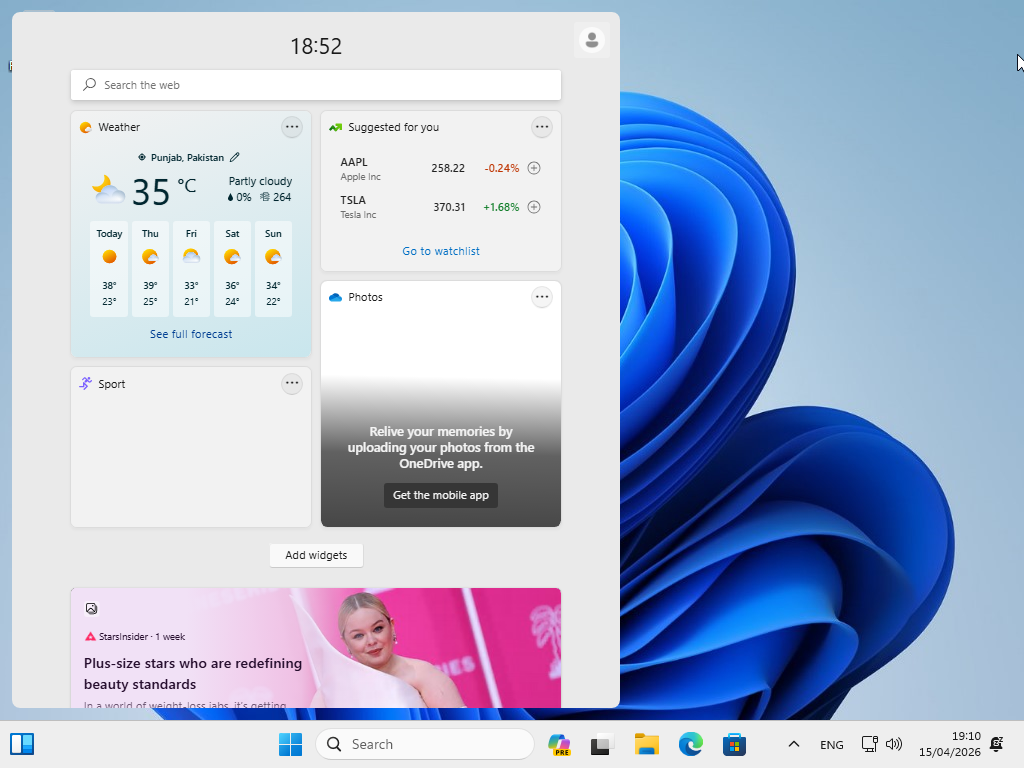The width and height of the screenshot is (1024, 768).
Task: Open Task View on the taskbar
Action: click(602, 744)
